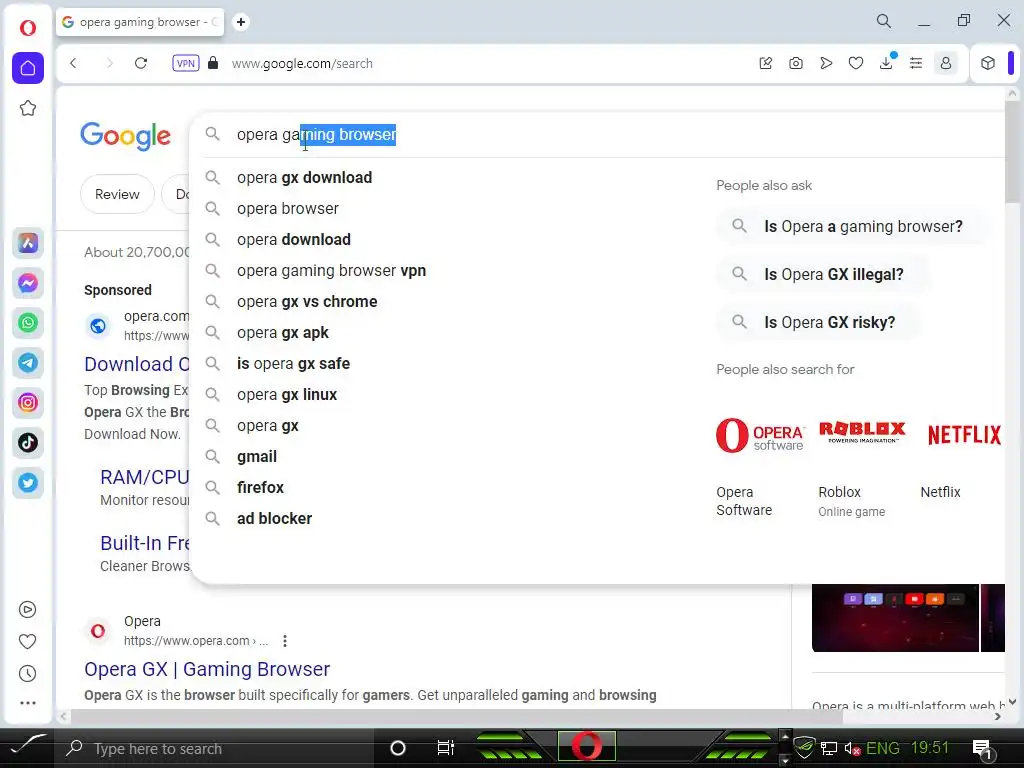Open the sidebar Player icon
This screenshot has width=1024, height=768.
27,610
